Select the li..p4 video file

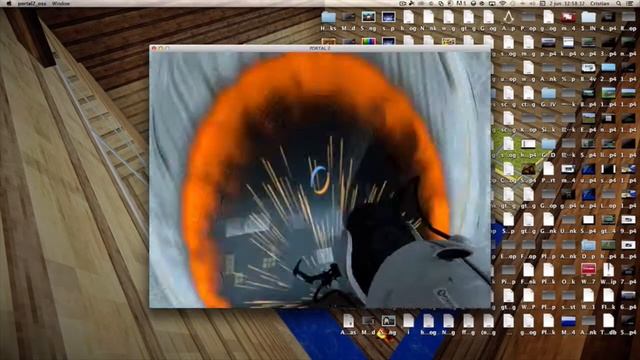click(x=608, y=148)
